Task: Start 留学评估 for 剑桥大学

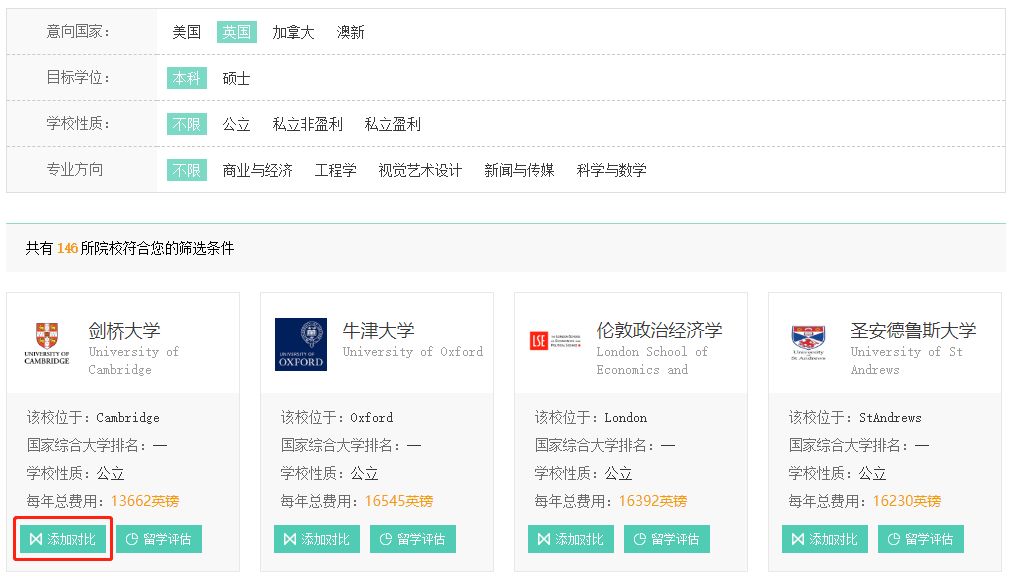Action: (159, 539)
